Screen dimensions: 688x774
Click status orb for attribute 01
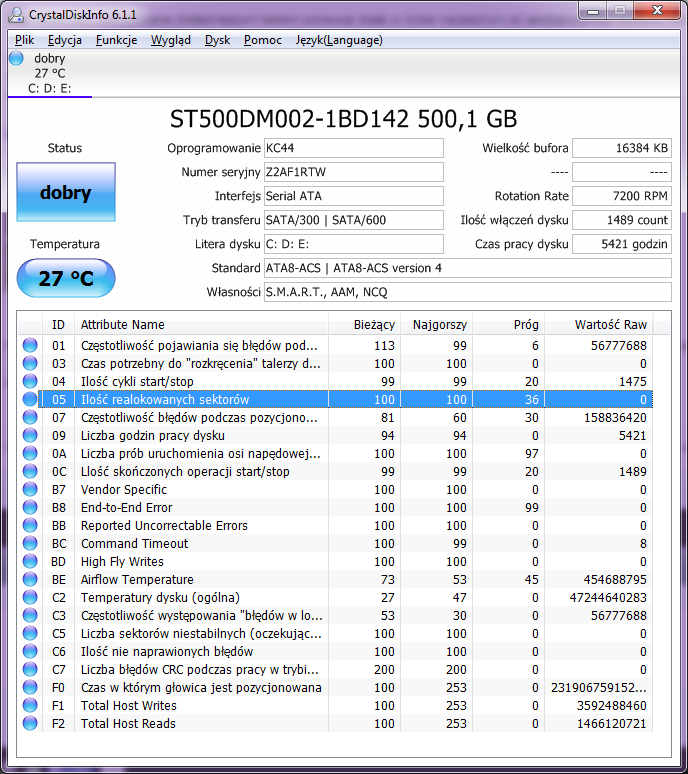point(30,345)
